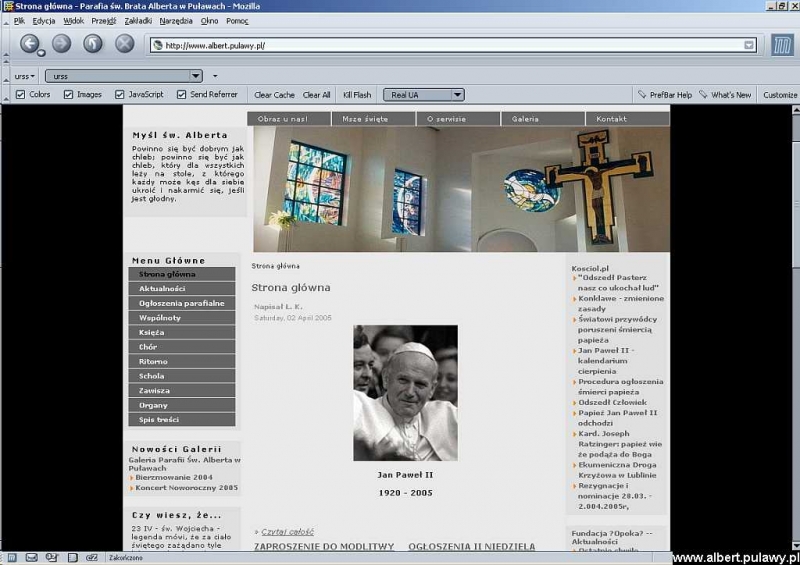Open the Narzędzia menu
The width and height of the screenshot is (800, 565).
click(x=176, y=21)
